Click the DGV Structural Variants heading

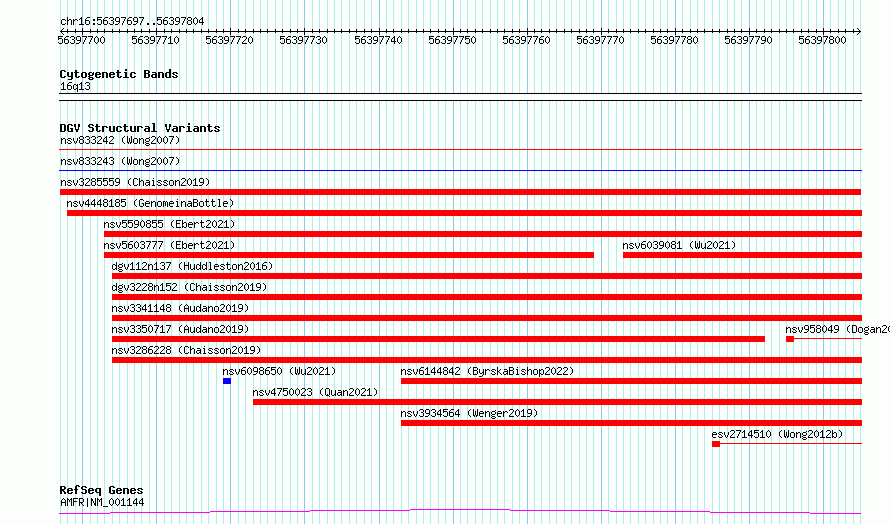[140, 128]
